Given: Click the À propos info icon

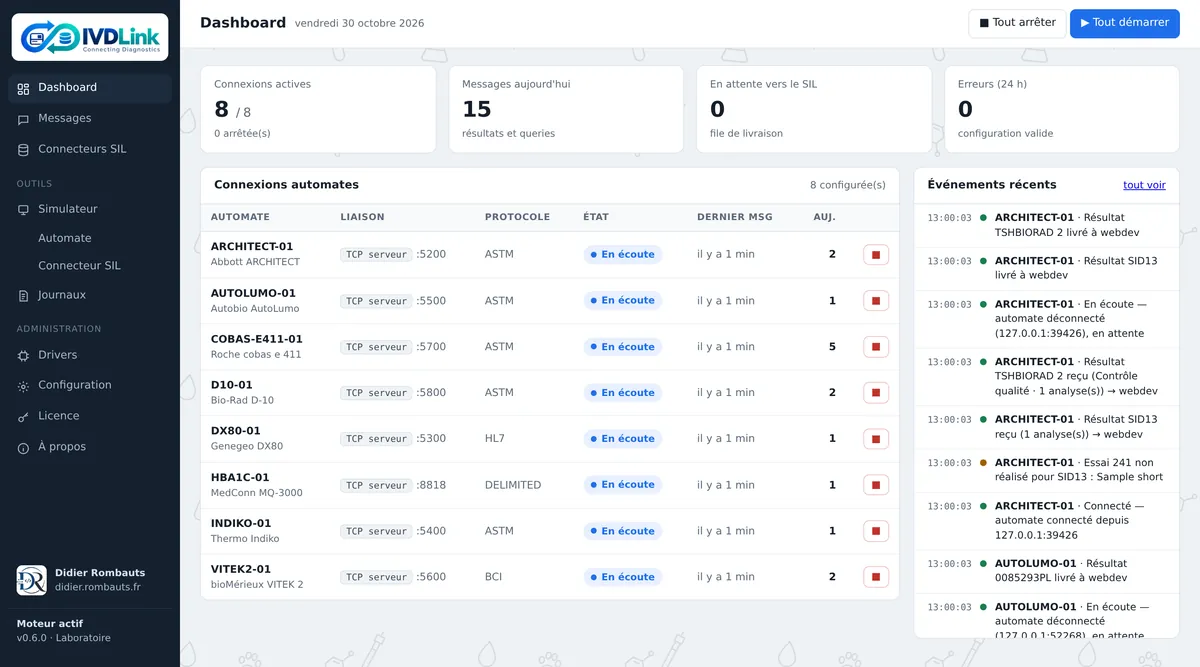Looking at the screenshot, I should click(23, 448).
